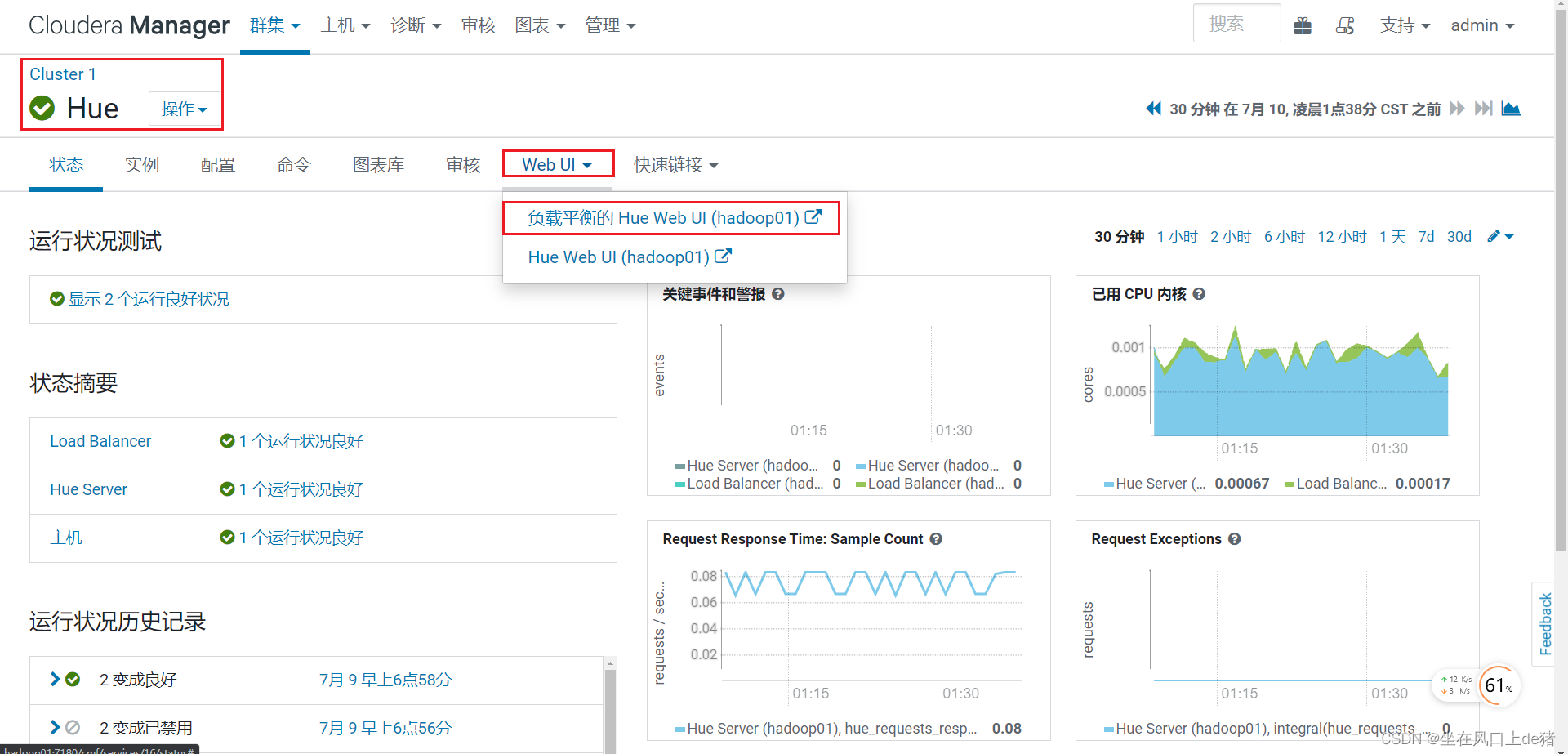Click the disabled status icon in 2 变成已禁用 row
The width and height of the screenshot is (1568, 754).
point(73,727)
